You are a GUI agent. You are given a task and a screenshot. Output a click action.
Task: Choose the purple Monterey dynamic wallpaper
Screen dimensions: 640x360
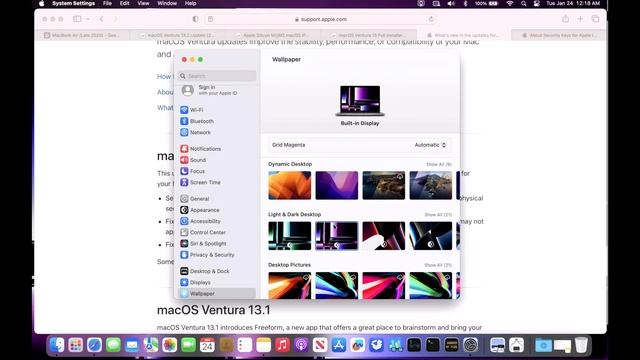click(x=337, y=185)
